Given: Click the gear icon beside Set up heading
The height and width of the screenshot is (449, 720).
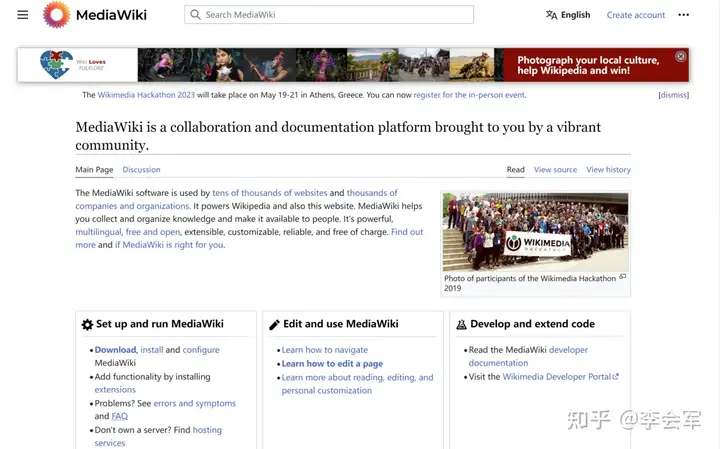Looking at the screenshot, I should pos(87,325).
